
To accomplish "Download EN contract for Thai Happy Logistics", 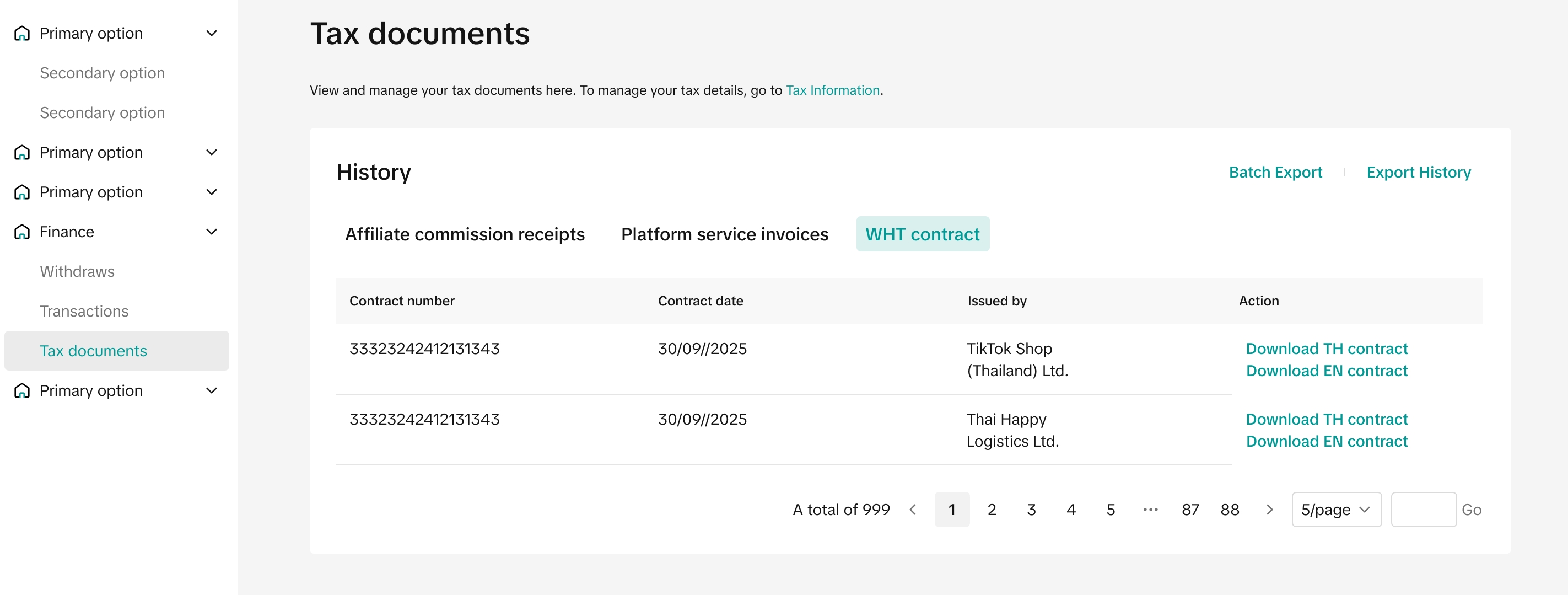I will [1327, 442].
